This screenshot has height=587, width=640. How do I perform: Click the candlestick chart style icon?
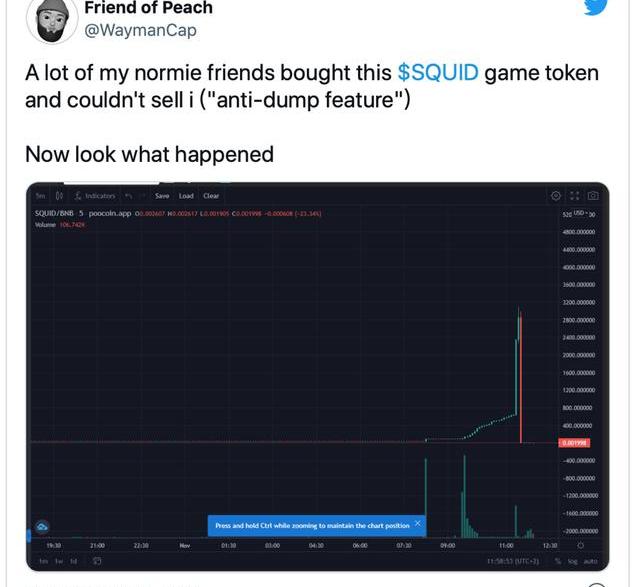pos(60,196)
